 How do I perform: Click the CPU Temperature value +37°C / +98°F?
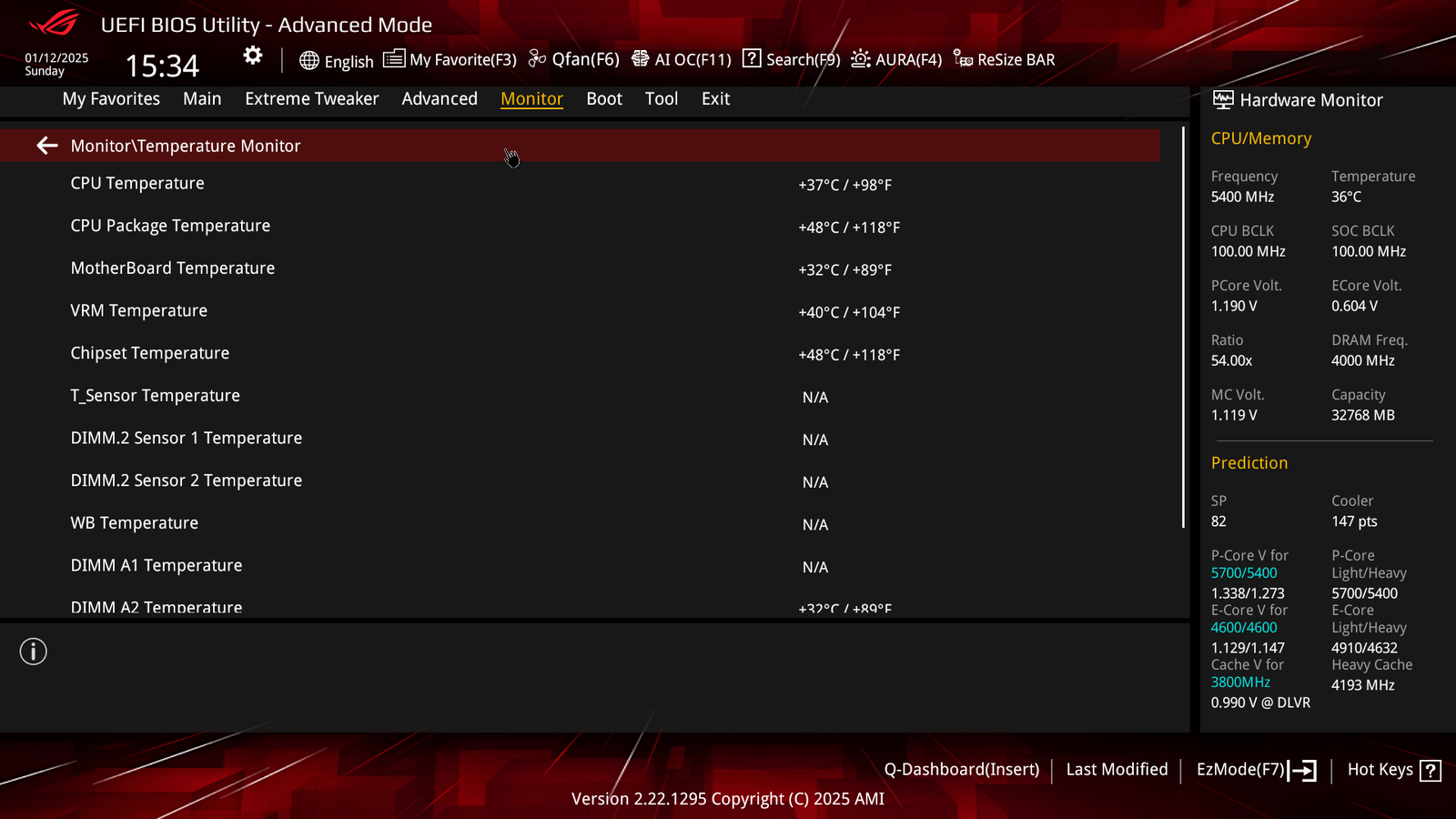click(845, 185)
